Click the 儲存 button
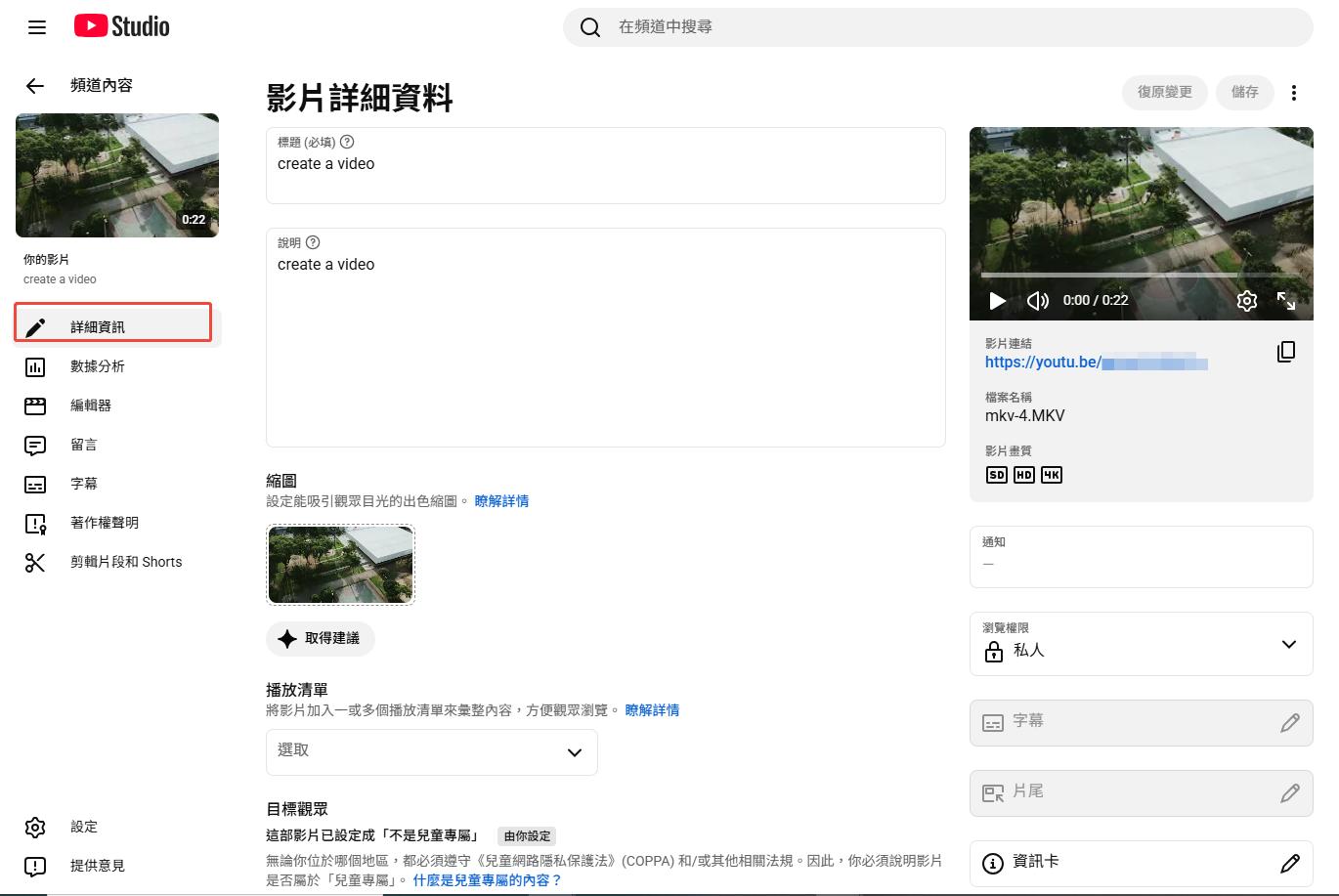 (1245, 92)
